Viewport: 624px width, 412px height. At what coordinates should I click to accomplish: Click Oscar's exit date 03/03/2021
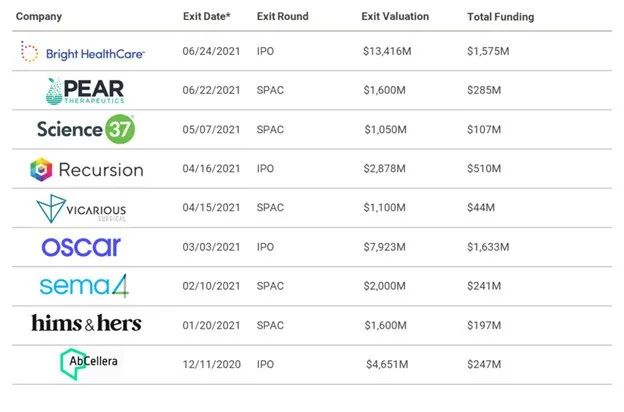tap(210, 247)
